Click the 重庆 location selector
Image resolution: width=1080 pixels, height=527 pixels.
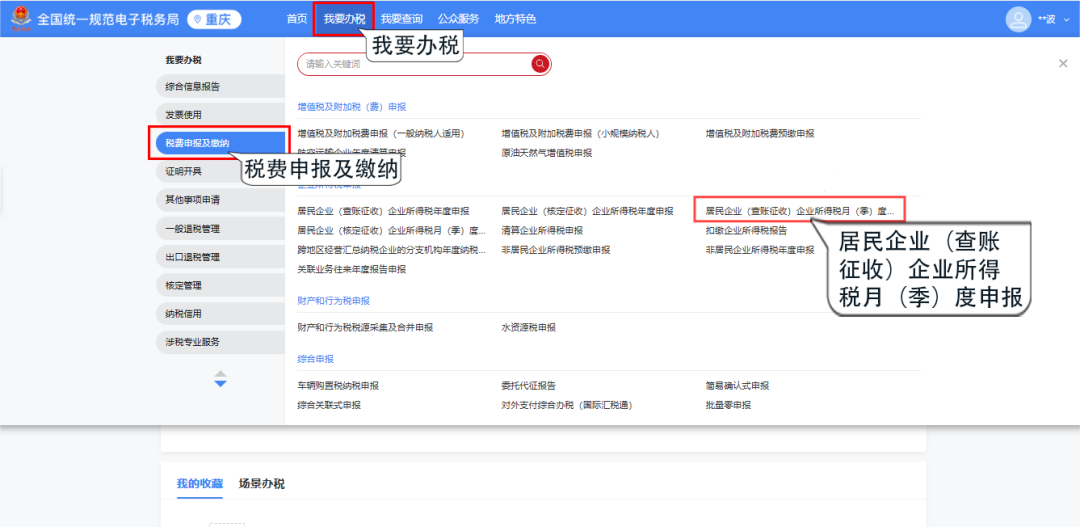point(214,19)
